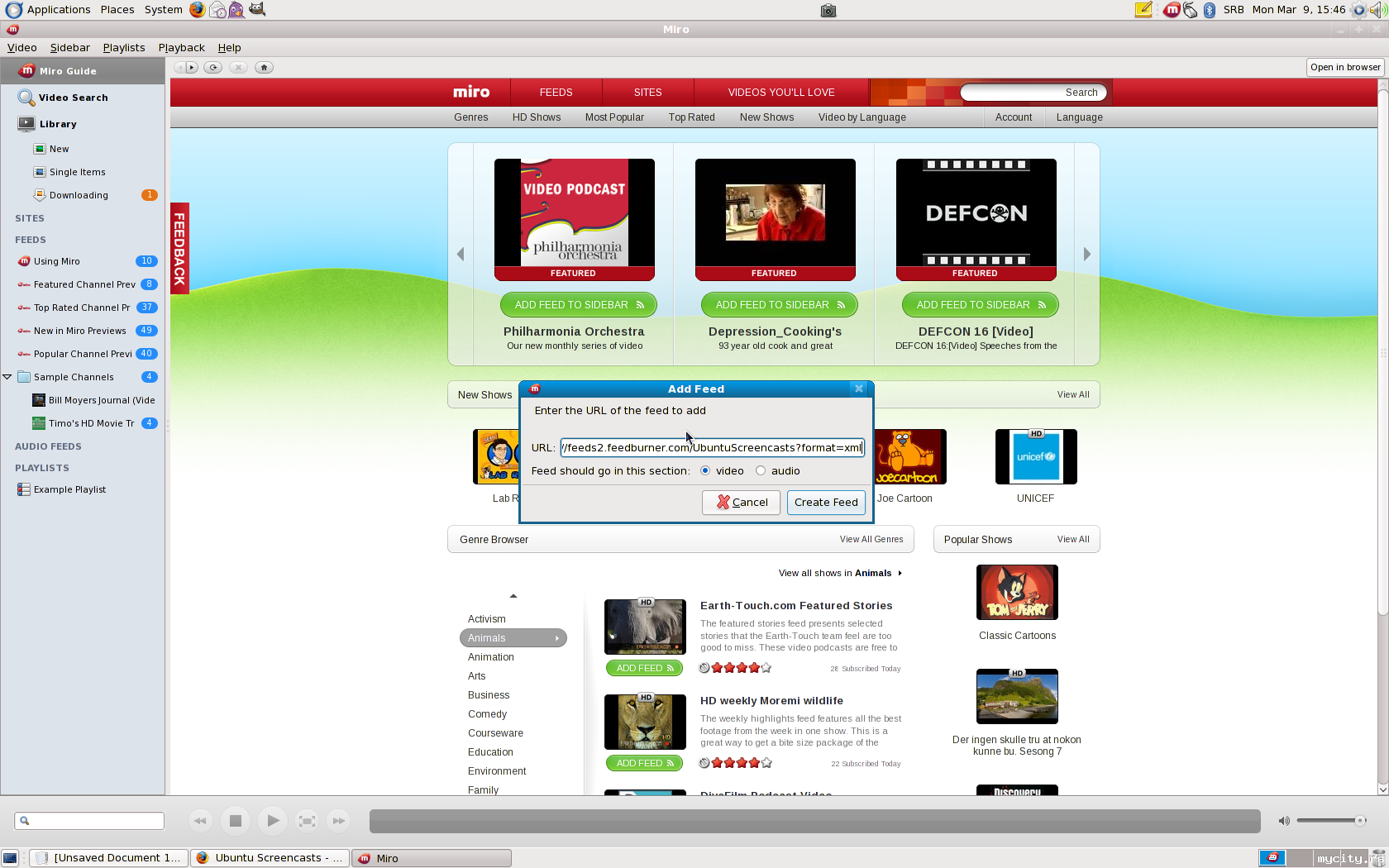Click the Open in browser button

pyautogui.click(x=1345, y=68)
